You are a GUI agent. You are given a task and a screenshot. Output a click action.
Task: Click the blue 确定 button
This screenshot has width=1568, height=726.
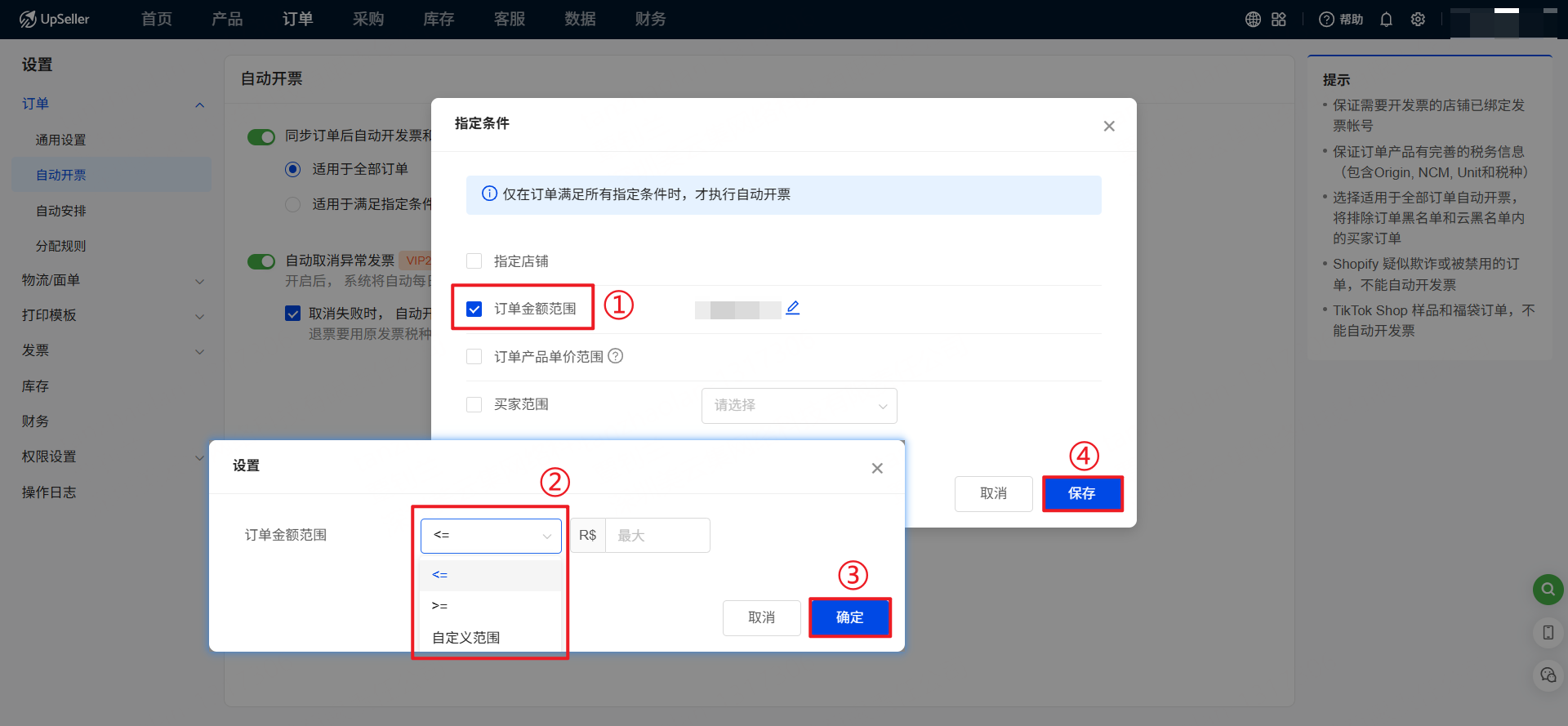point(849,617)
